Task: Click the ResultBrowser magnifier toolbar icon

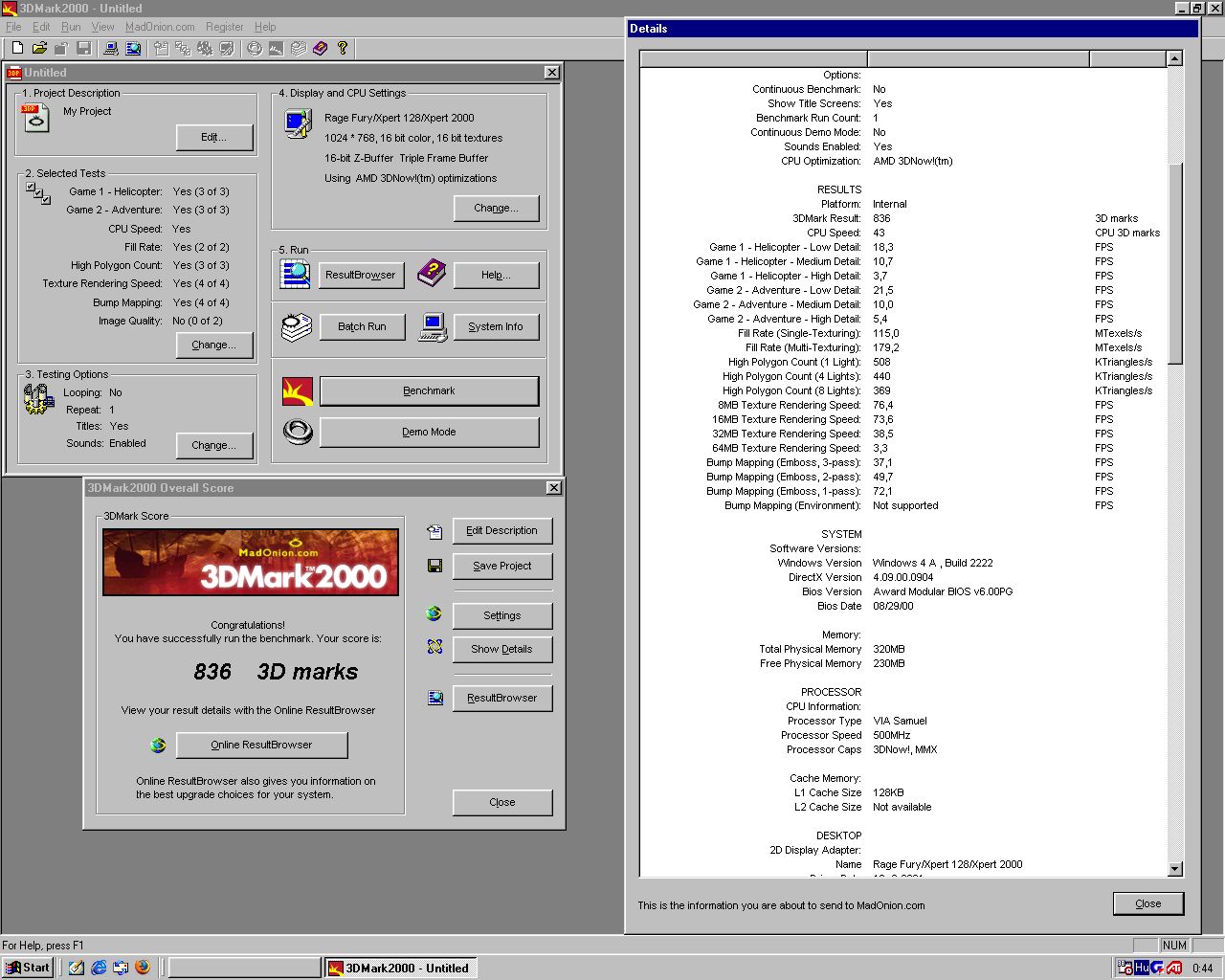Action: point(133,48)
